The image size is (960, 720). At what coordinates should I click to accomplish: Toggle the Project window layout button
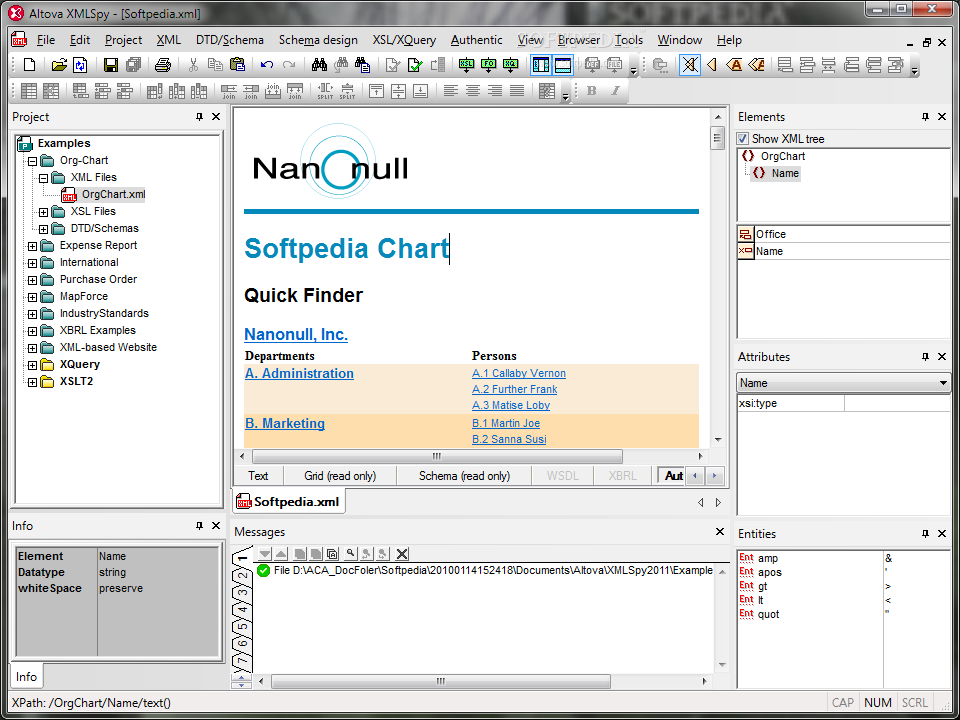click(541, 65)
